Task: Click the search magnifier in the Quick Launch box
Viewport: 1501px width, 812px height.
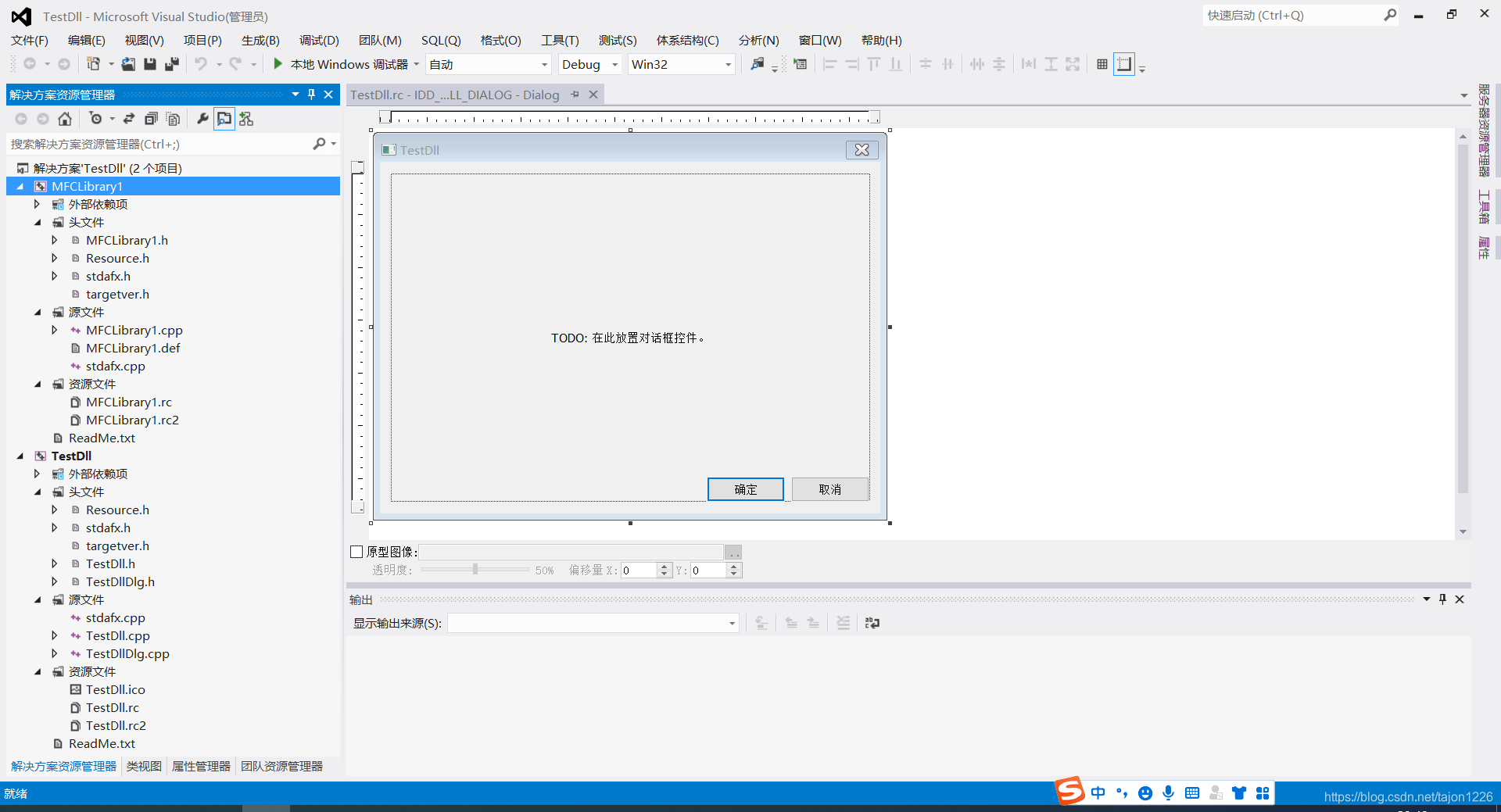Action: pyautogui.click(x=1390, y=15)
